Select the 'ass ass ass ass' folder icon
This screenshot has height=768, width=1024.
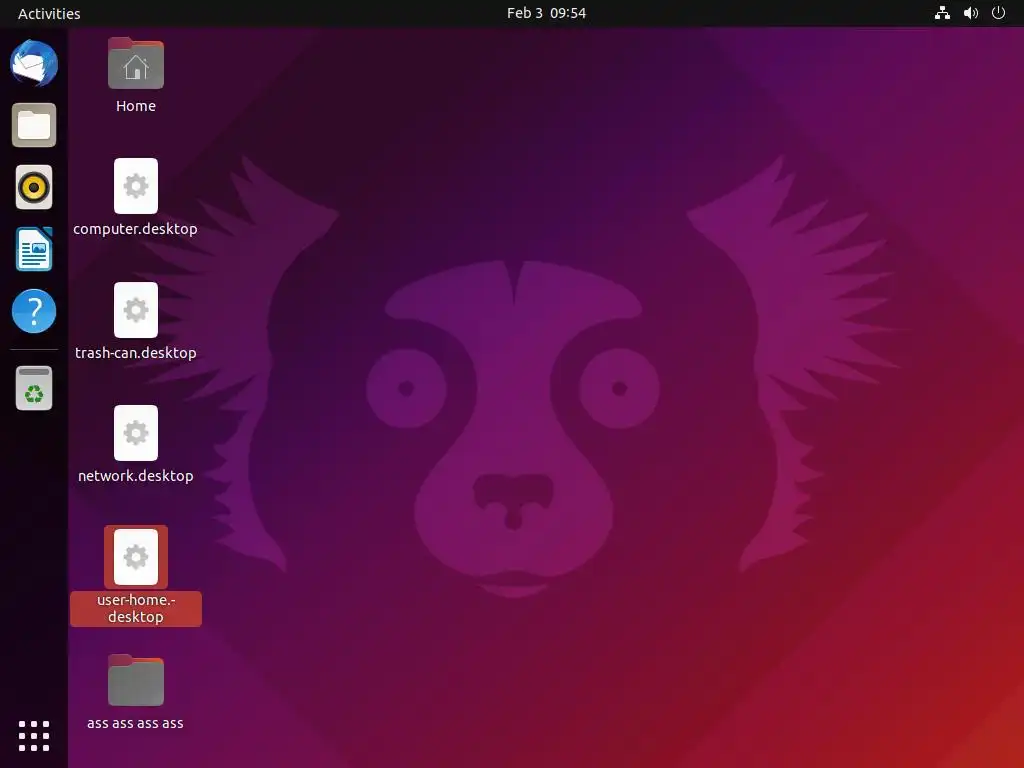click(136, 680)
